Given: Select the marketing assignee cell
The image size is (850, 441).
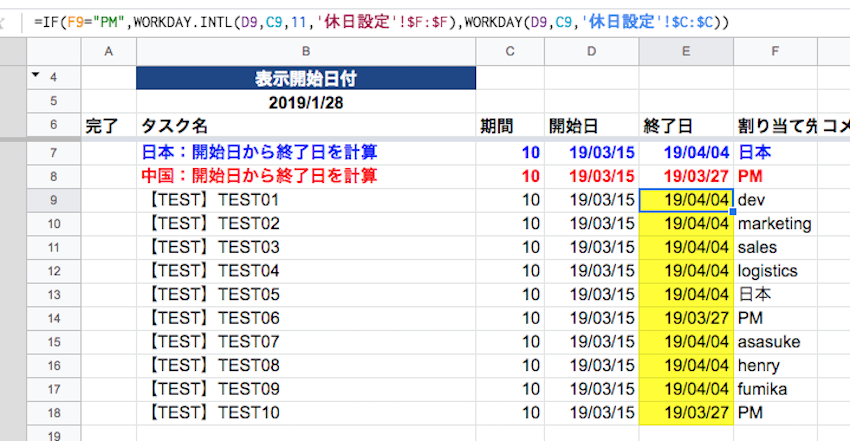Looking at the screenshot, I should click(x=775, y=223).
